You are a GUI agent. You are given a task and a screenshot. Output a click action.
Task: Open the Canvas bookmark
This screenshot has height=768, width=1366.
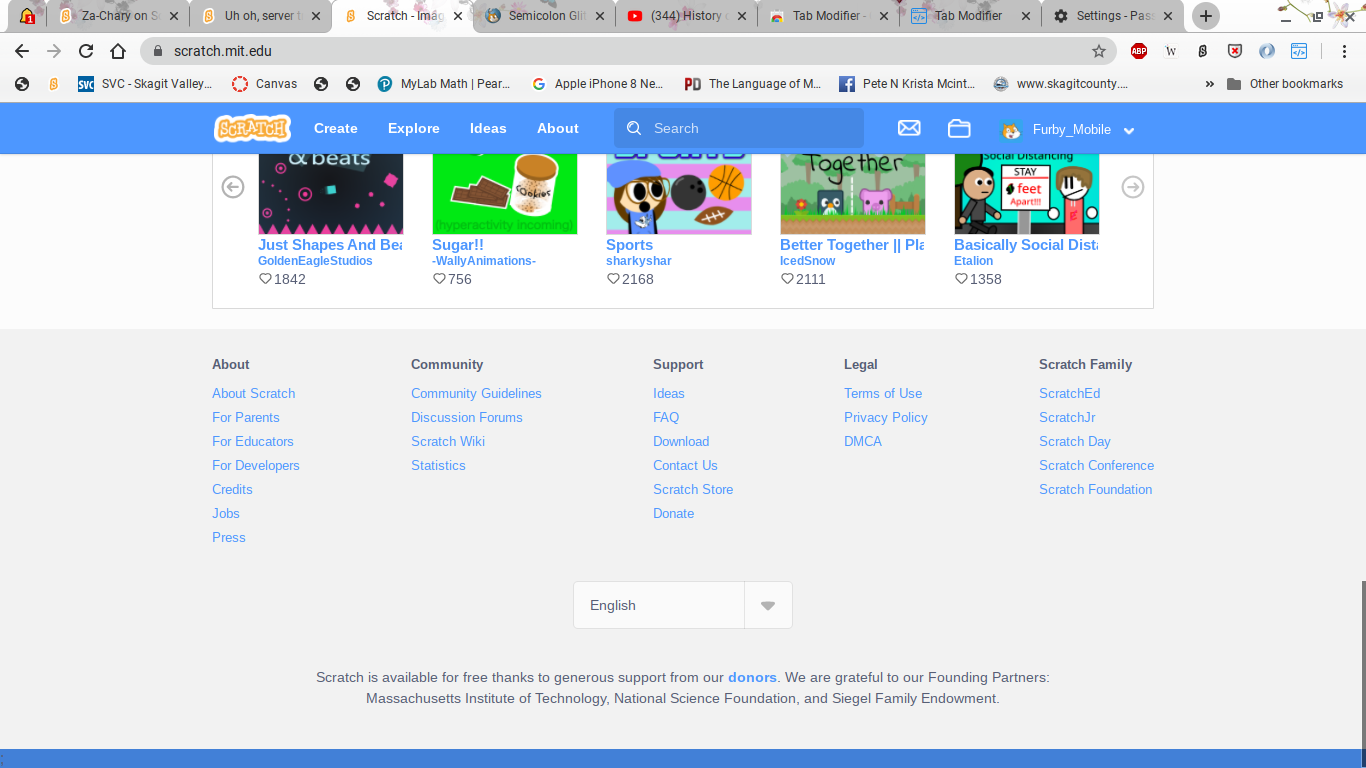[265, 84]
